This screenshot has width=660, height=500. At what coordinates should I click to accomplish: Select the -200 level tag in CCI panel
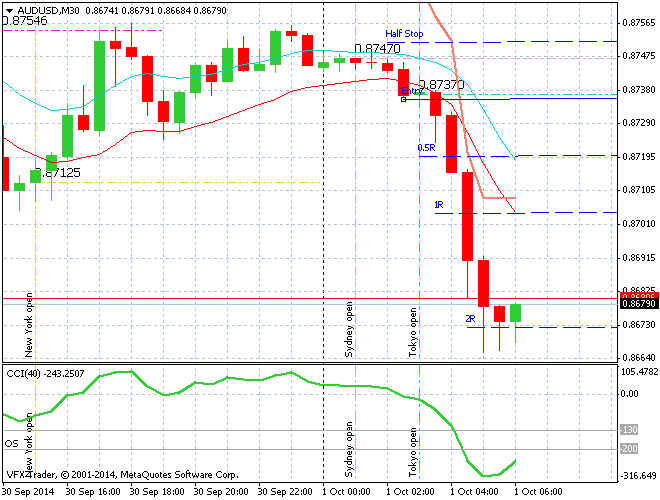pos(628,449)
